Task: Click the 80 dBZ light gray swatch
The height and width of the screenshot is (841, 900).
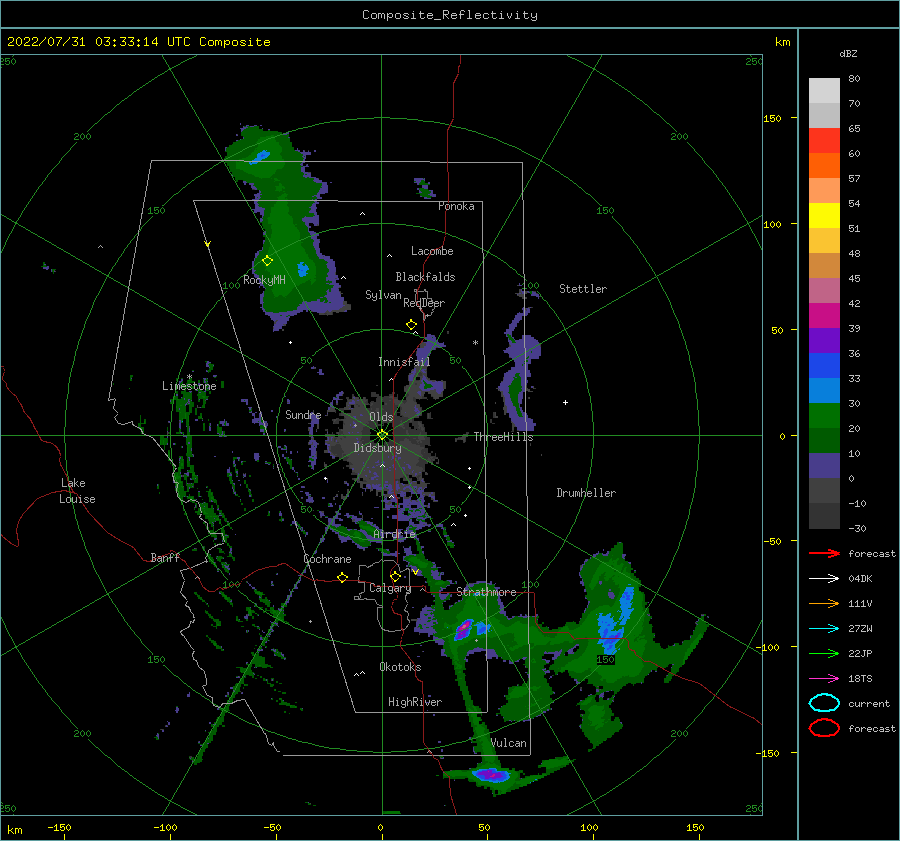Action: coord(824,91)
